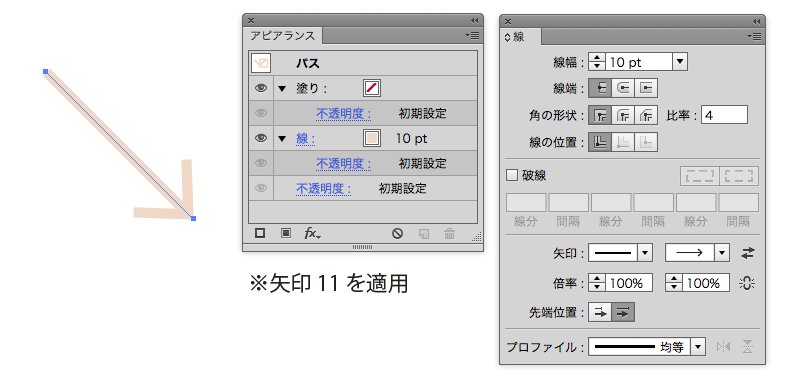Choose round join corner shape
This screenshot has width=801, height=386.
(x=623, y=115)
